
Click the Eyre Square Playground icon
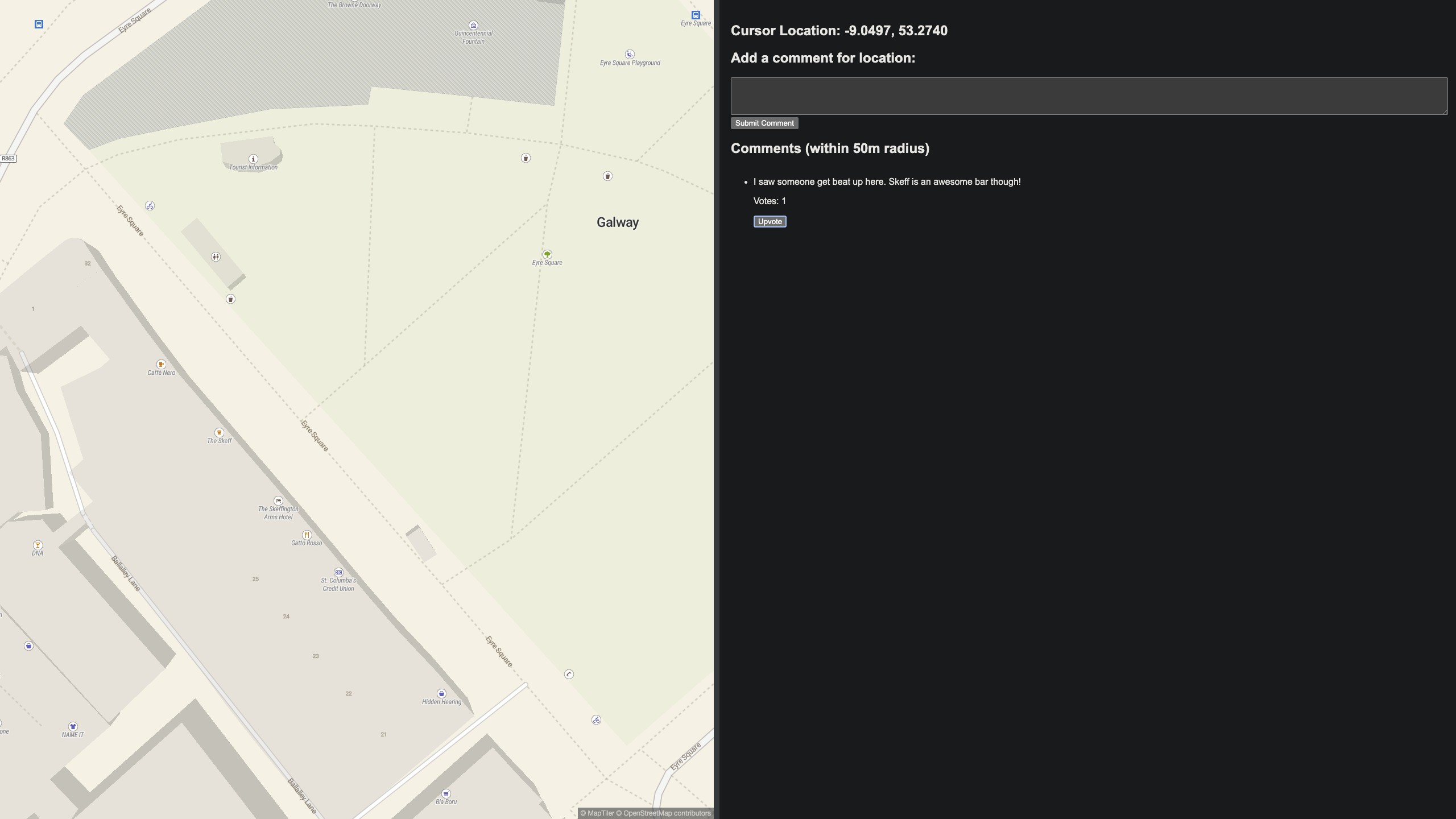click(630, 55)
